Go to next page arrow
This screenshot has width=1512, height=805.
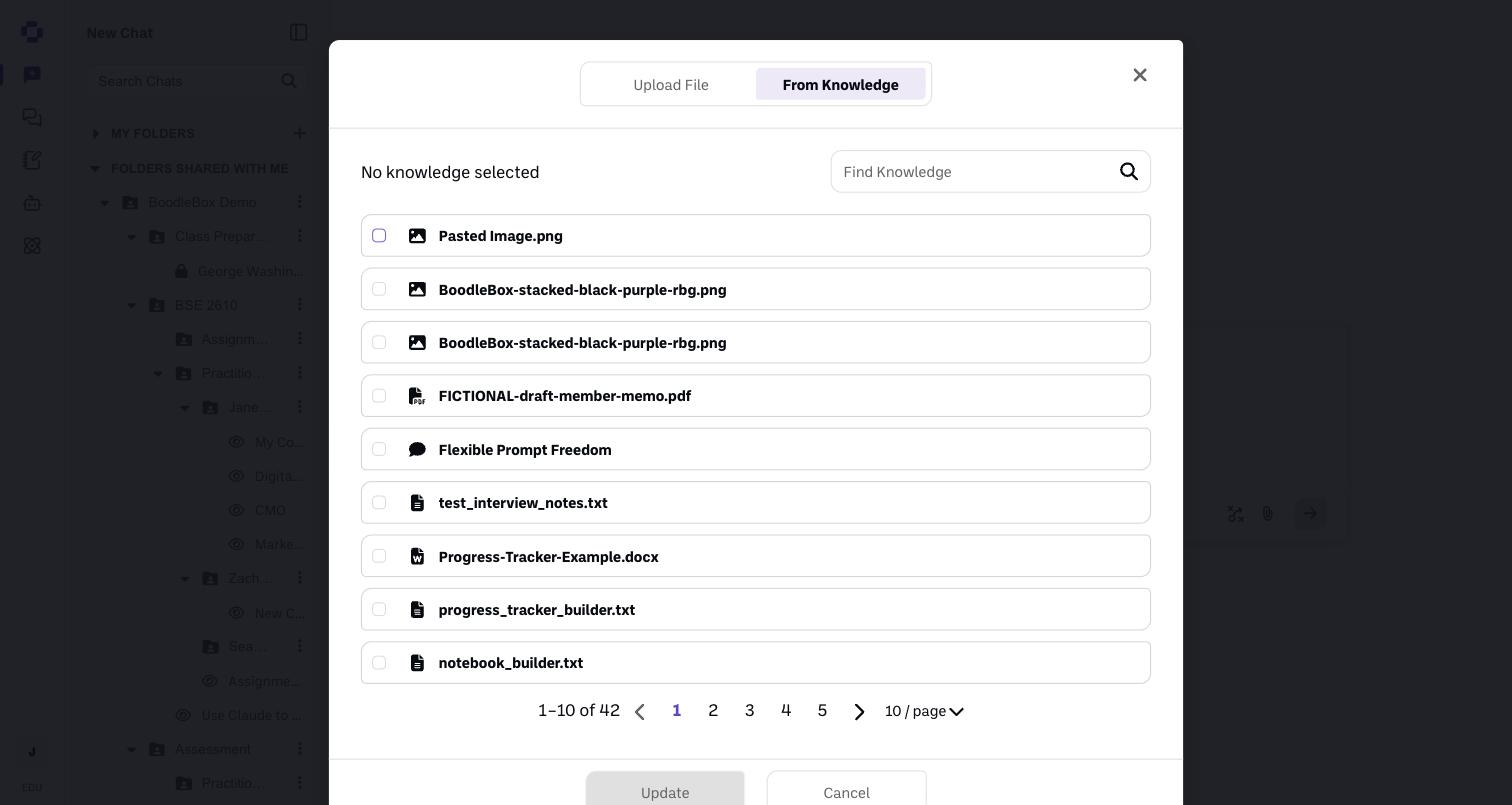coord(859,712)
